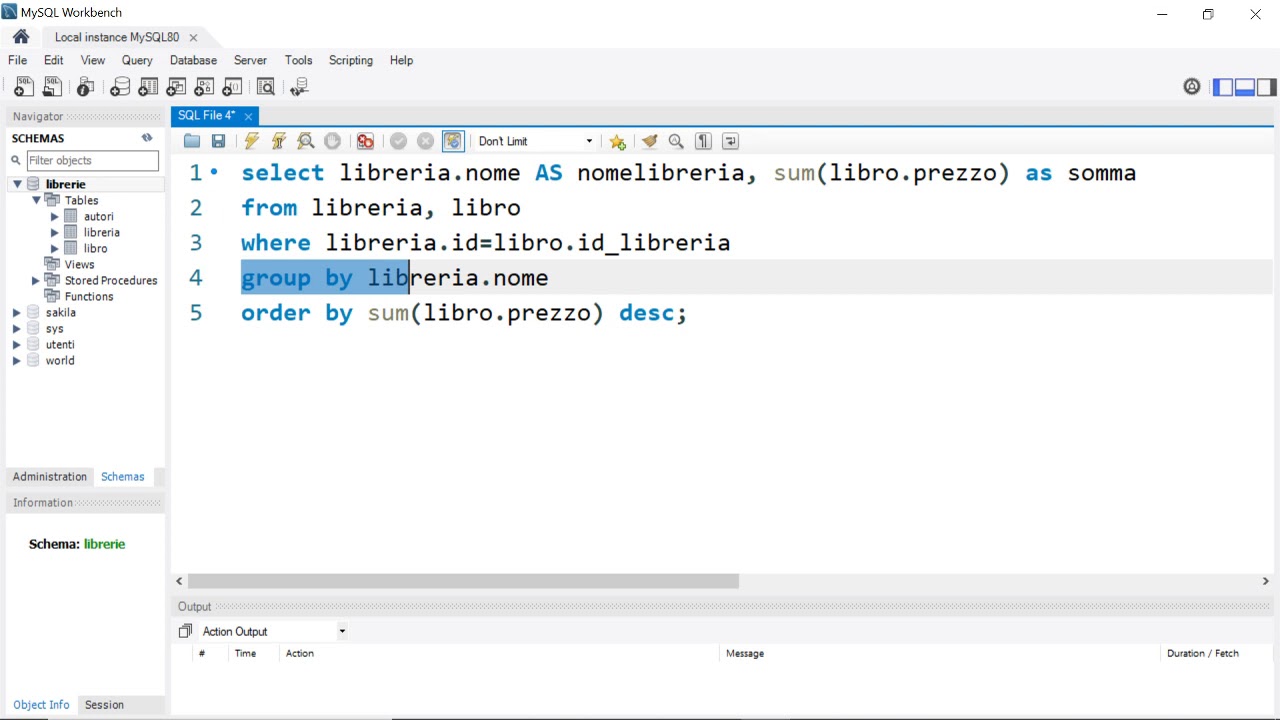Save the script to a file
The image size is (1280, 720).
coord(218,141)
